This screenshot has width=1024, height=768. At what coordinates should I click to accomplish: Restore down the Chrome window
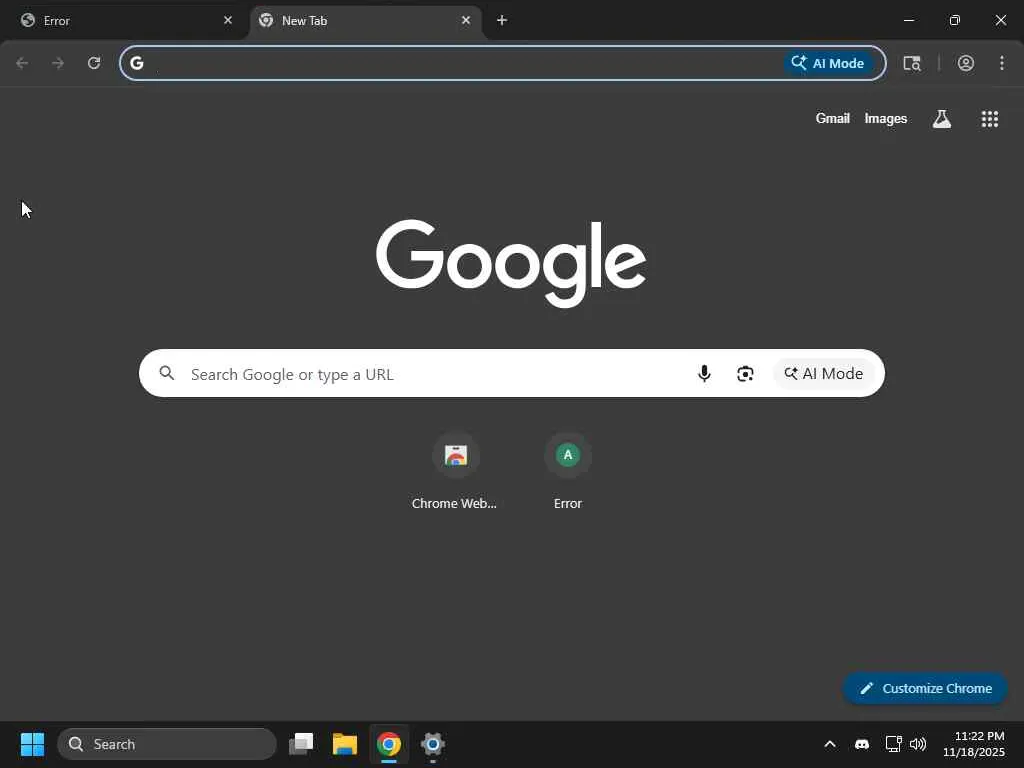click(955, 20)
